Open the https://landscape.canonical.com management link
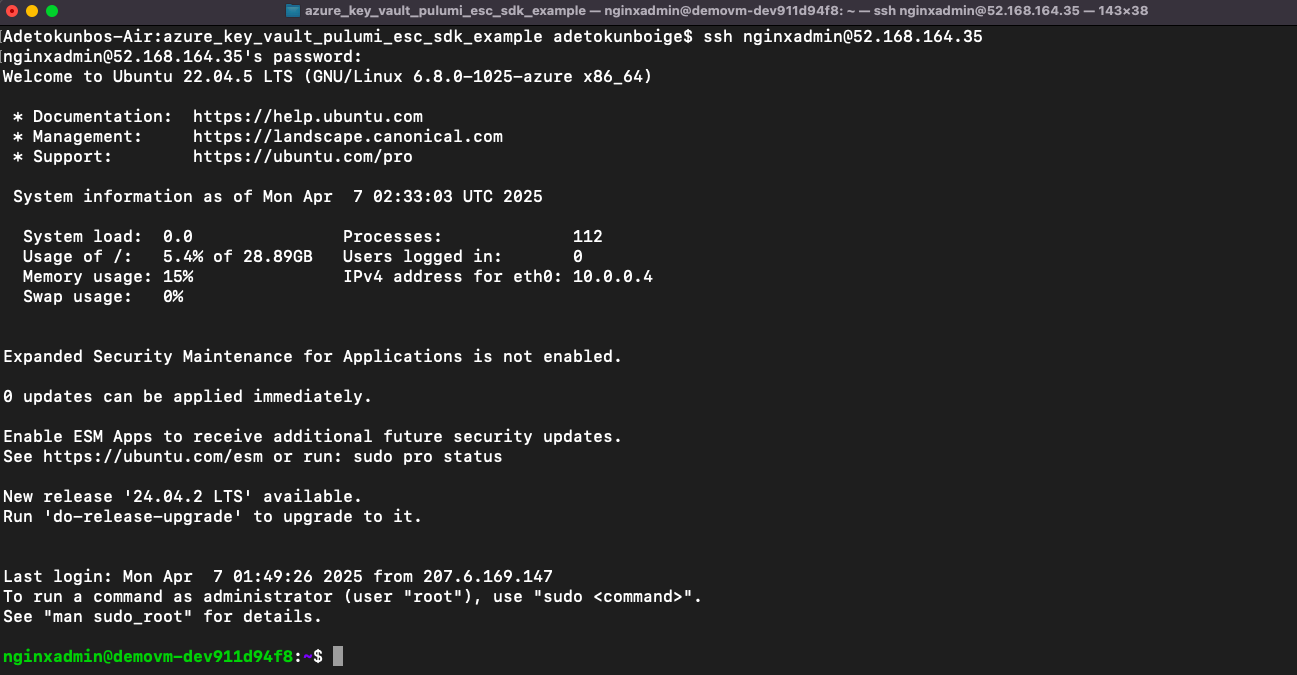This screenshot has width=1297, height=675. coord(348,137)
